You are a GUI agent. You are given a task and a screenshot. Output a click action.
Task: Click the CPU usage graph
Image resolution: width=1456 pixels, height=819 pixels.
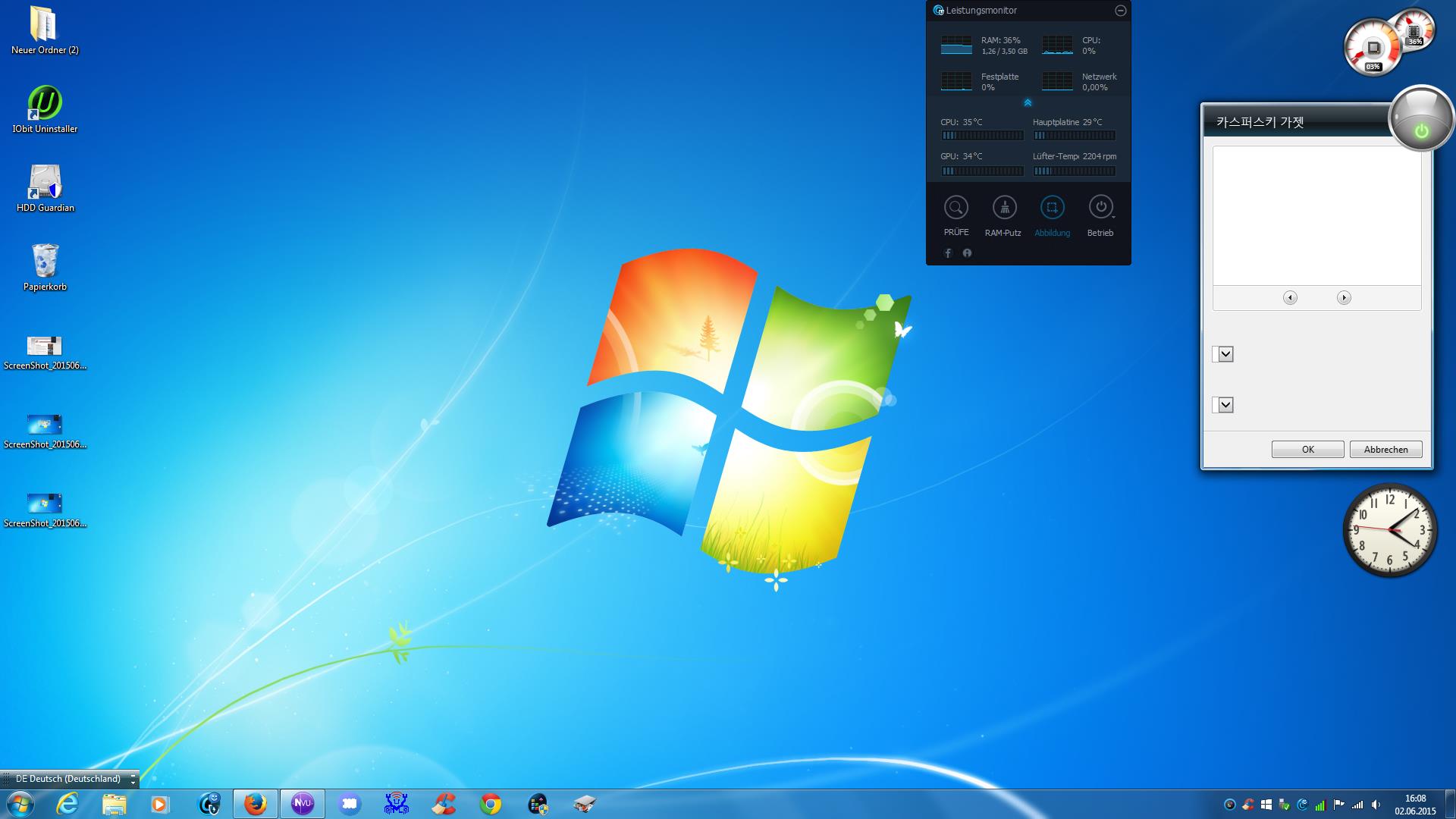coord(1057,45)
